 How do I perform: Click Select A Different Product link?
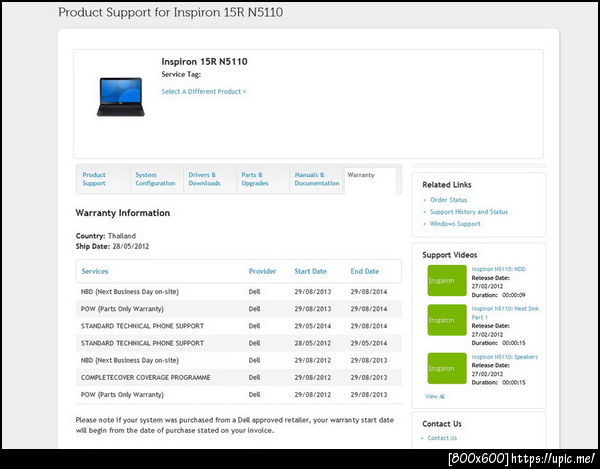coord(204,91)
